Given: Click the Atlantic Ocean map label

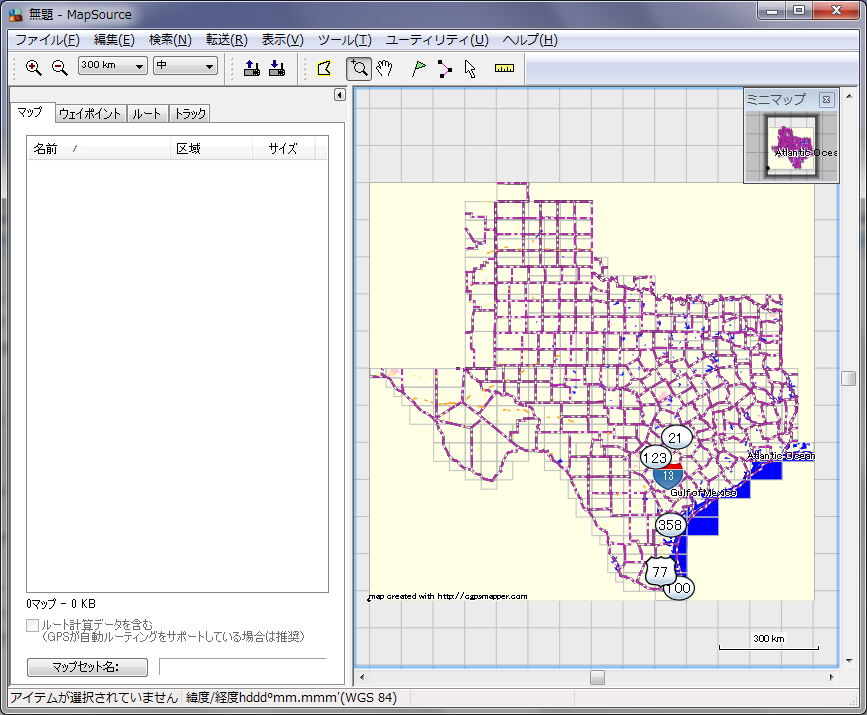Looking at the screenshot, I should [781, 456].
